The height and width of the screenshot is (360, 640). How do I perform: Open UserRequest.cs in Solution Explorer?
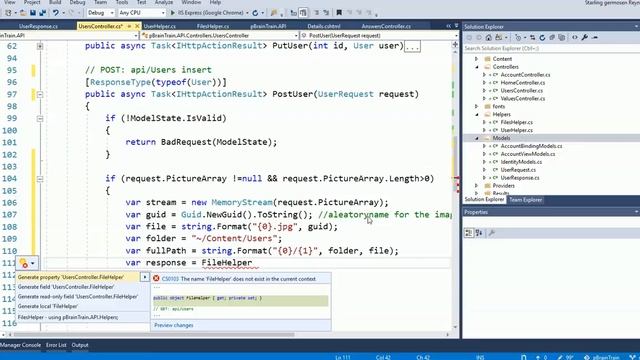click(x=518, y=170)
